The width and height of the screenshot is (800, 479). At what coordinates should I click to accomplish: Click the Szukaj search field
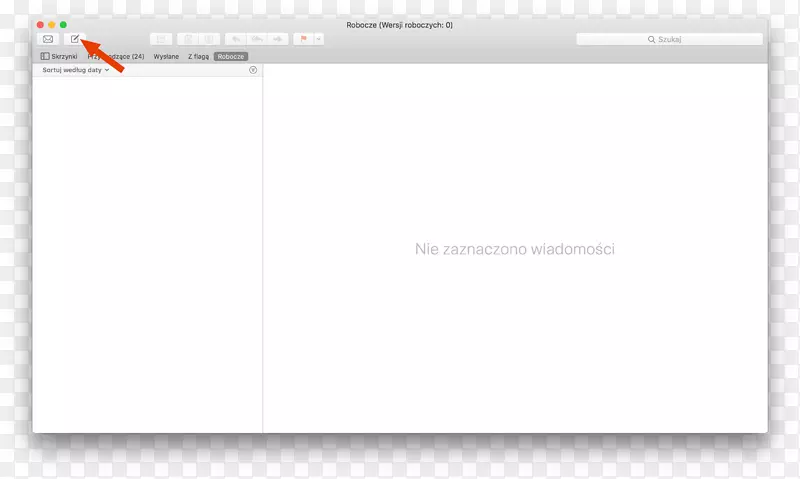coord(669,39)
